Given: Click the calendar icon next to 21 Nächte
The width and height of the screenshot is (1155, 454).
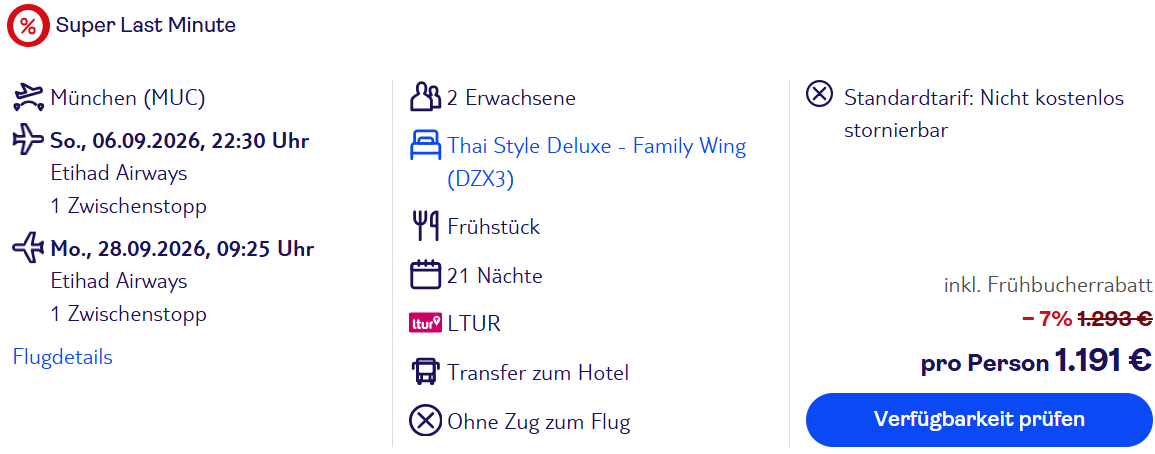Looking at the screenshot, I should pos(425,275).
